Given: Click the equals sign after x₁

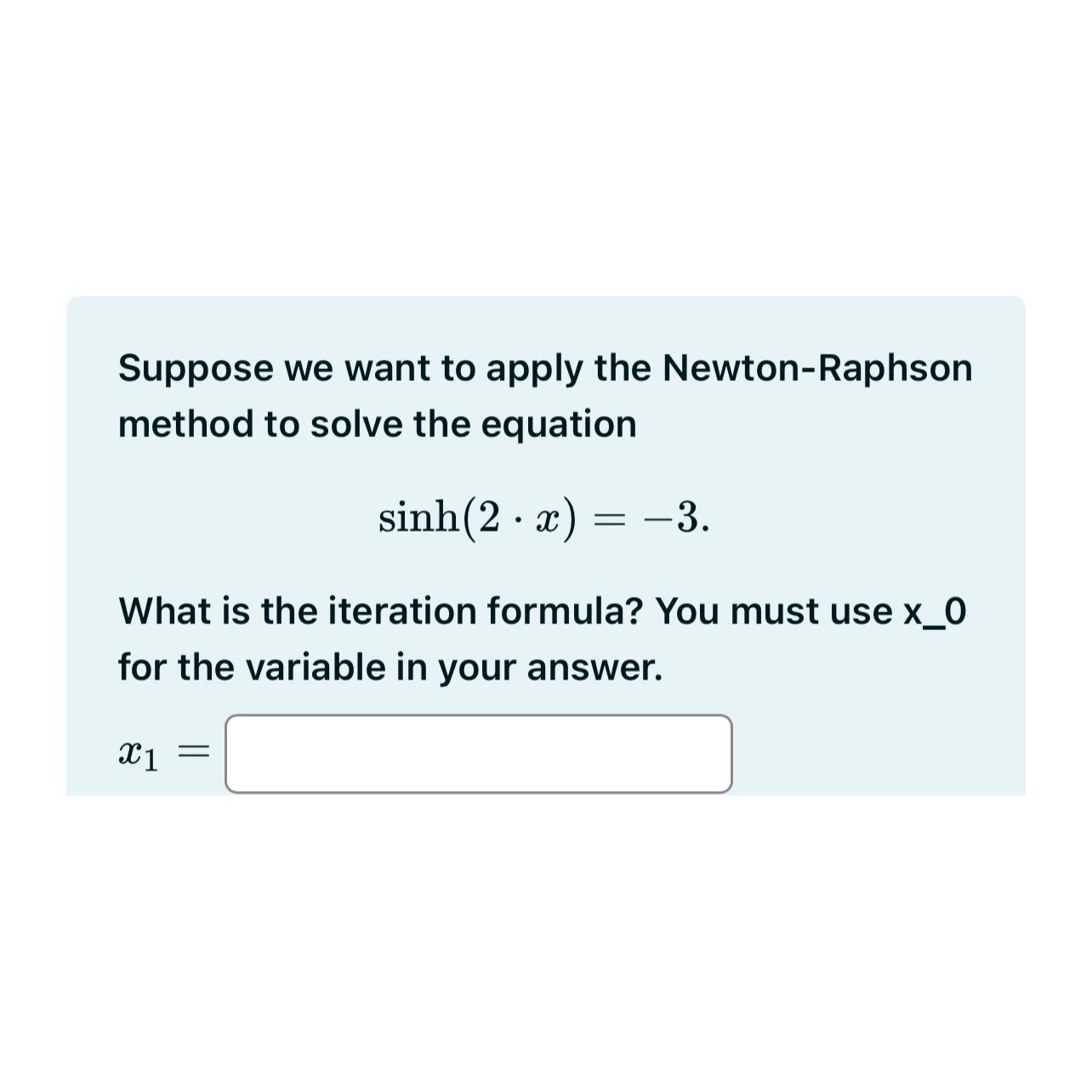Looking at the screenshot, I should click(196, 752).
